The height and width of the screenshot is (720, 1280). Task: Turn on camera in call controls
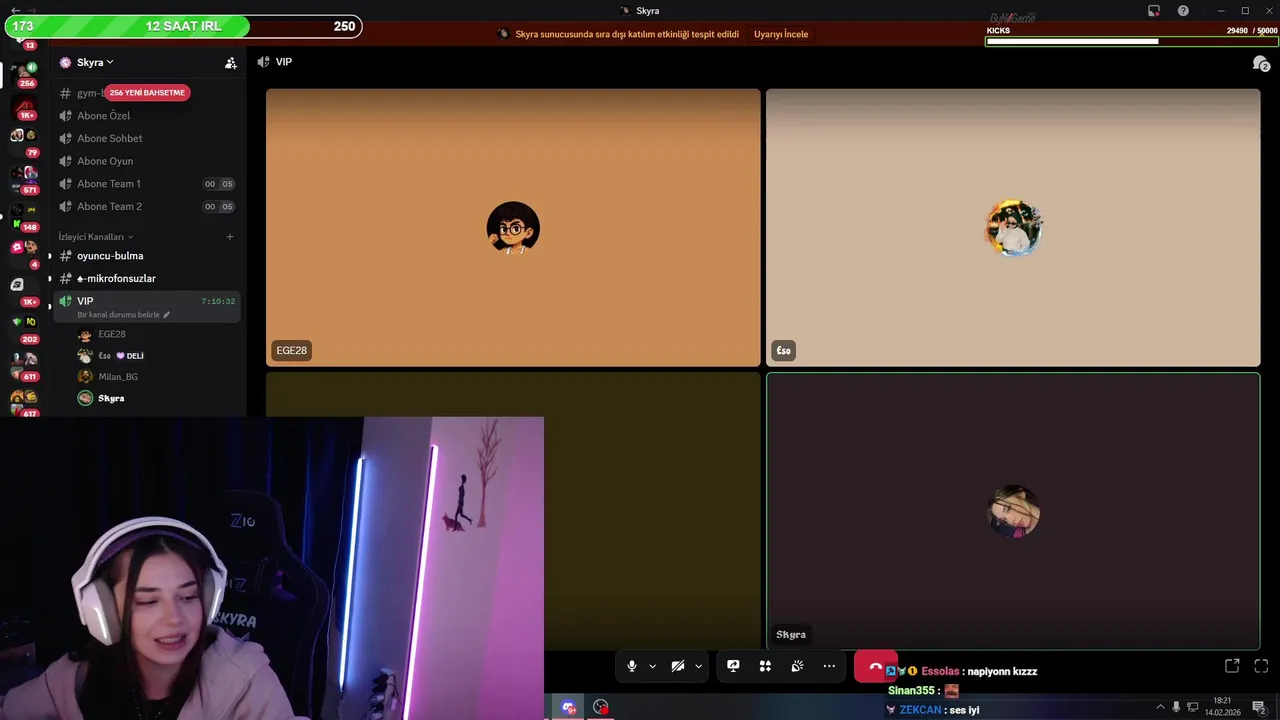pos(677,666)
